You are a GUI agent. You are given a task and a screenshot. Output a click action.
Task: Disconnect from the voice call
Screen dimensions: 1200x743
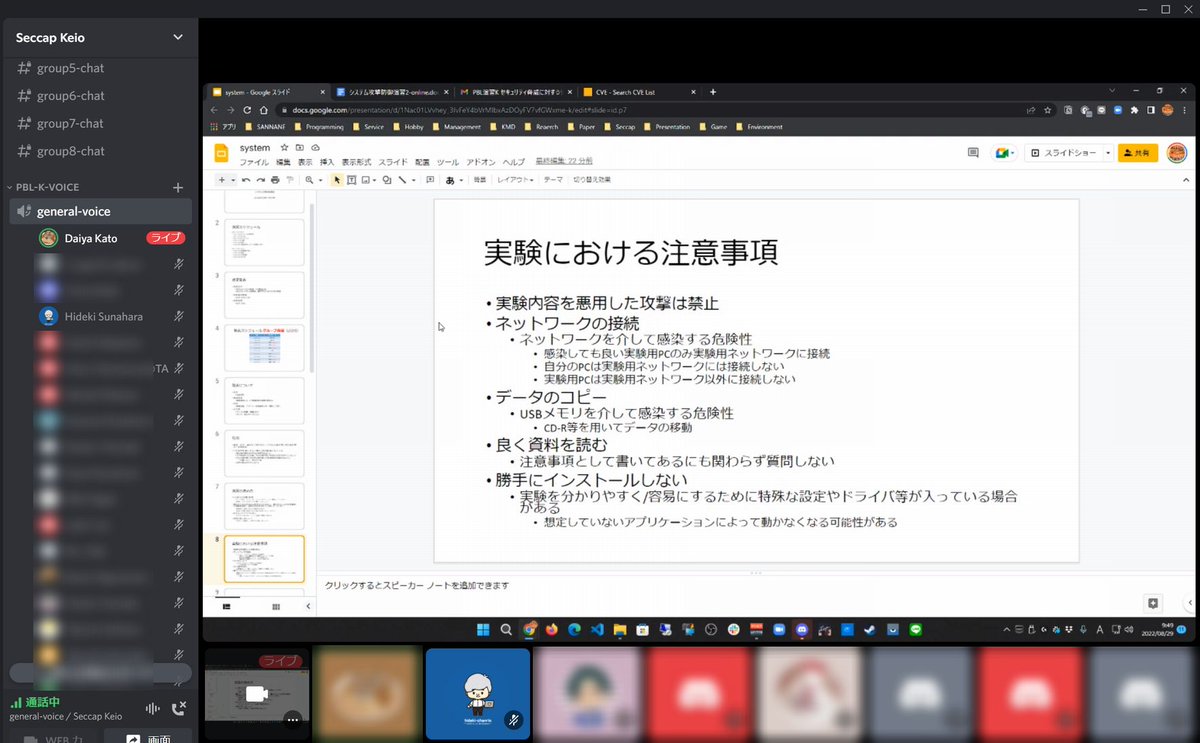(179, 709)
